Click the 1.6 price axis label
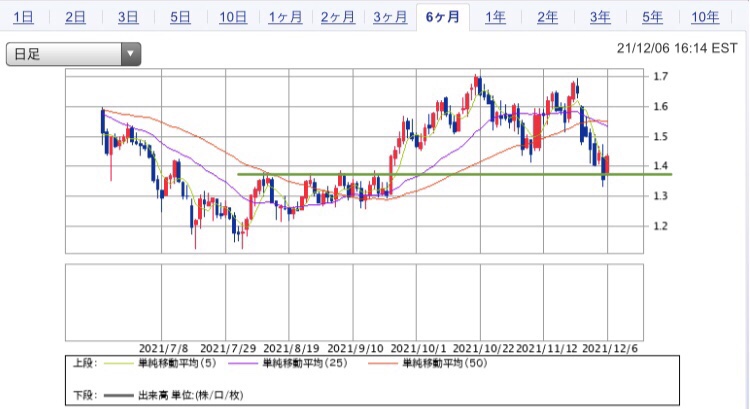The width and height of the screenshot is (750, 409). pos(661,106)
